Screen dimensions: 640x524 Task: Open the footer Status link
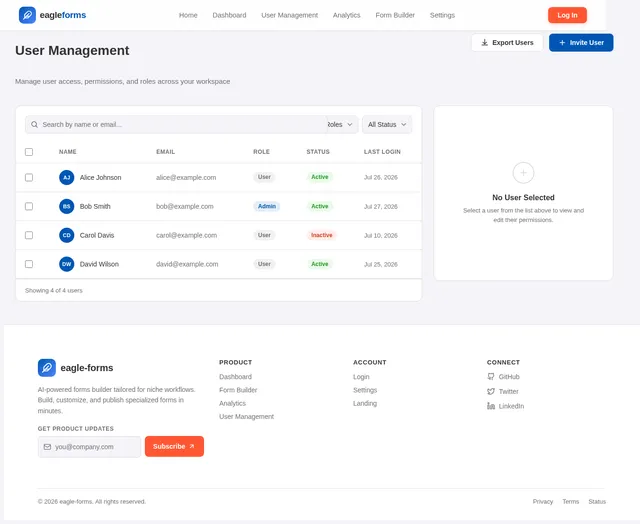[x=597, y=502]
